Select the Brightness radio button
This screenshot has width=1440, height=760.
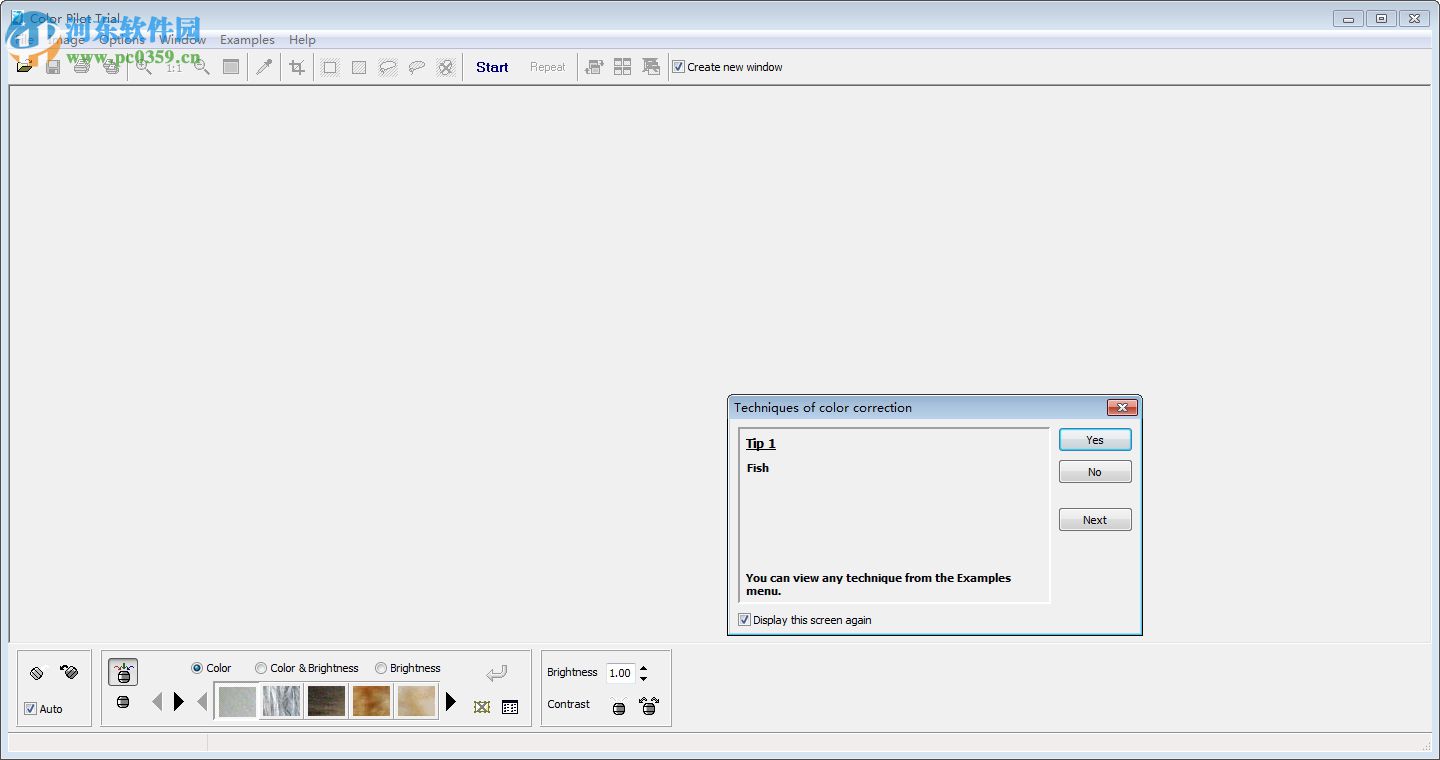coord(381,668)
